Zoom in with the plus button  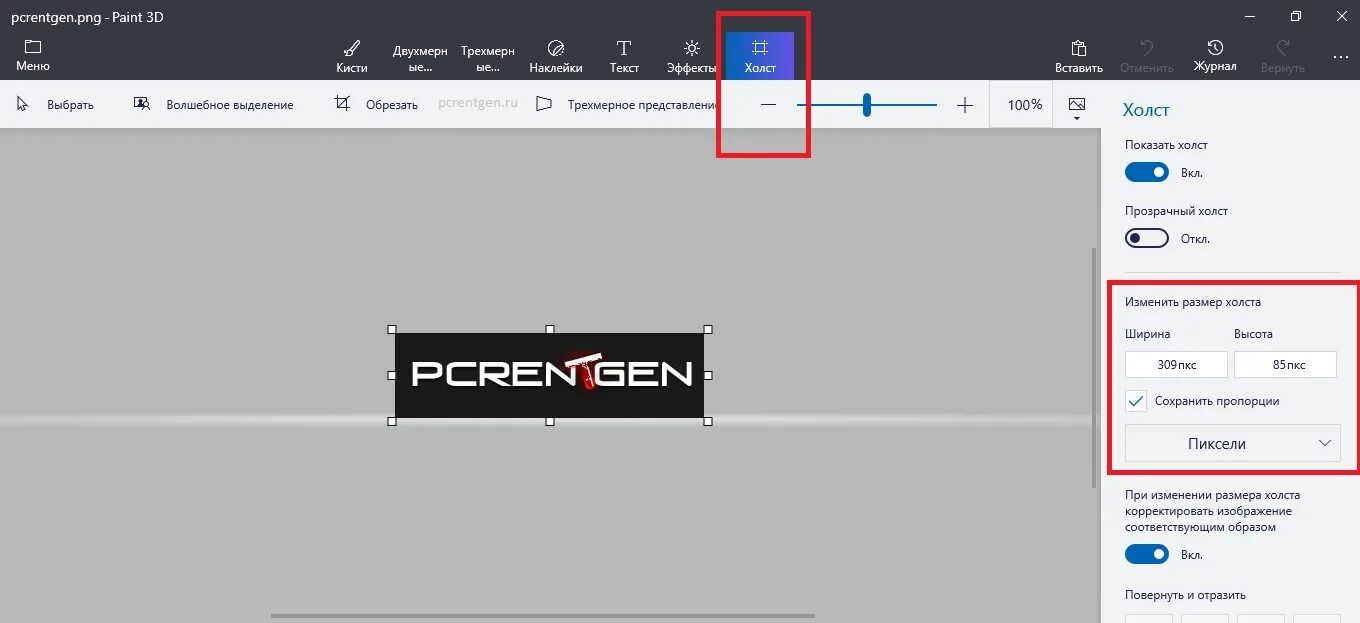964,105
